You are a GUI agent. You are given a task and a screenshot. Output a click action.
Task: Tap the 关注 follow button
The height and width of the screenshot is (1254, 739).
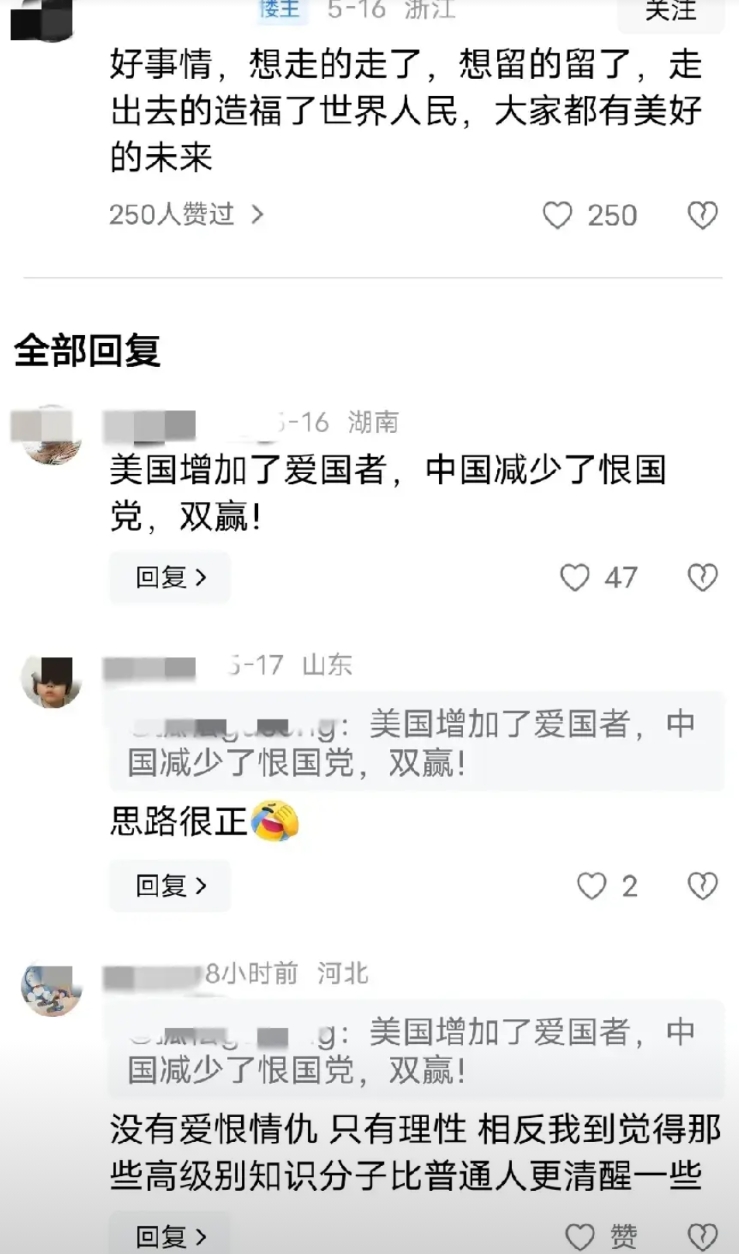tap(671, 12)
